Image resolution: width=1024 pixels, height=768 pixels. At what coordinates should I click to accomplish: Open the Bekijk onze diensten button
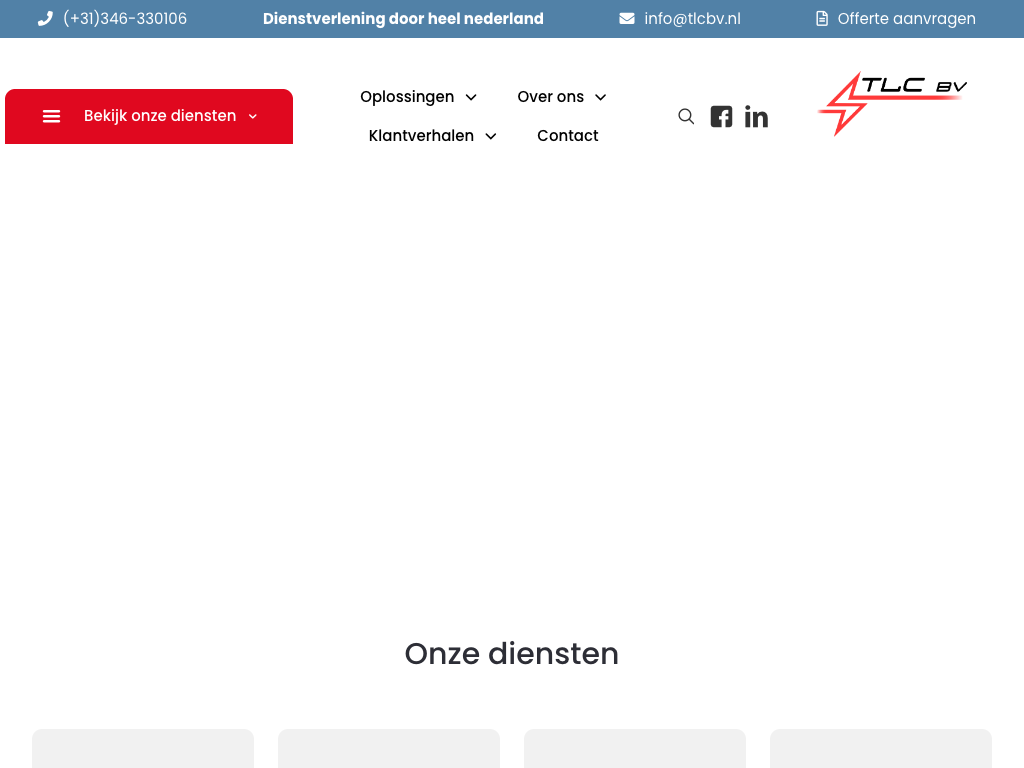coord(160,116)
